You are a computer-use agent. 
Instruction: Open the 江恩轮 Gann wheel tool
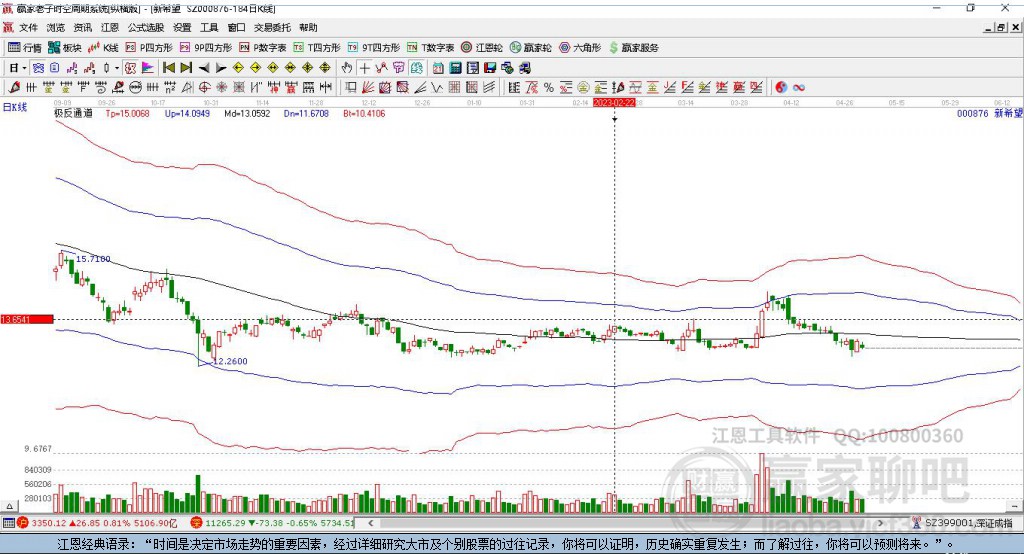pyautogui.click(x=482, y=47)
